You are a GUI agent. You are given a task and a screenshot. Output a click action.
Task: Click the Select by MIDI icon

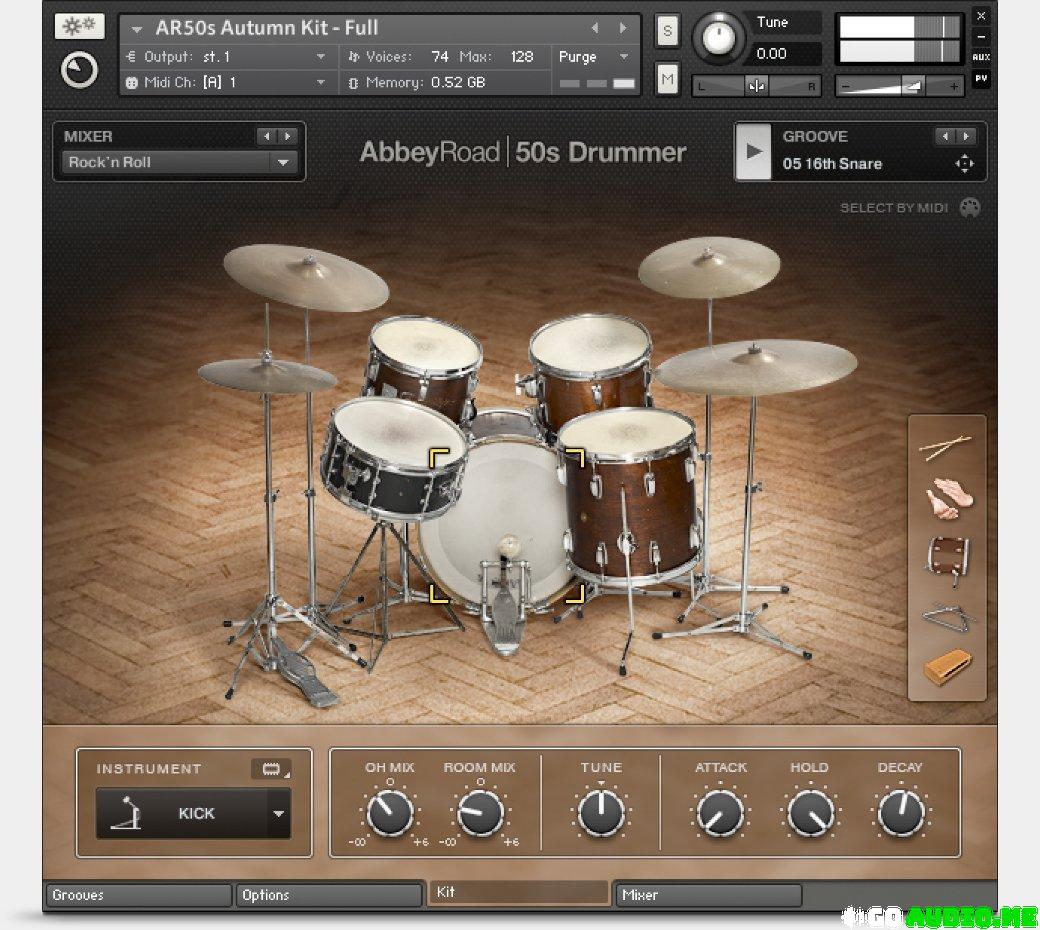coord(969,208)
